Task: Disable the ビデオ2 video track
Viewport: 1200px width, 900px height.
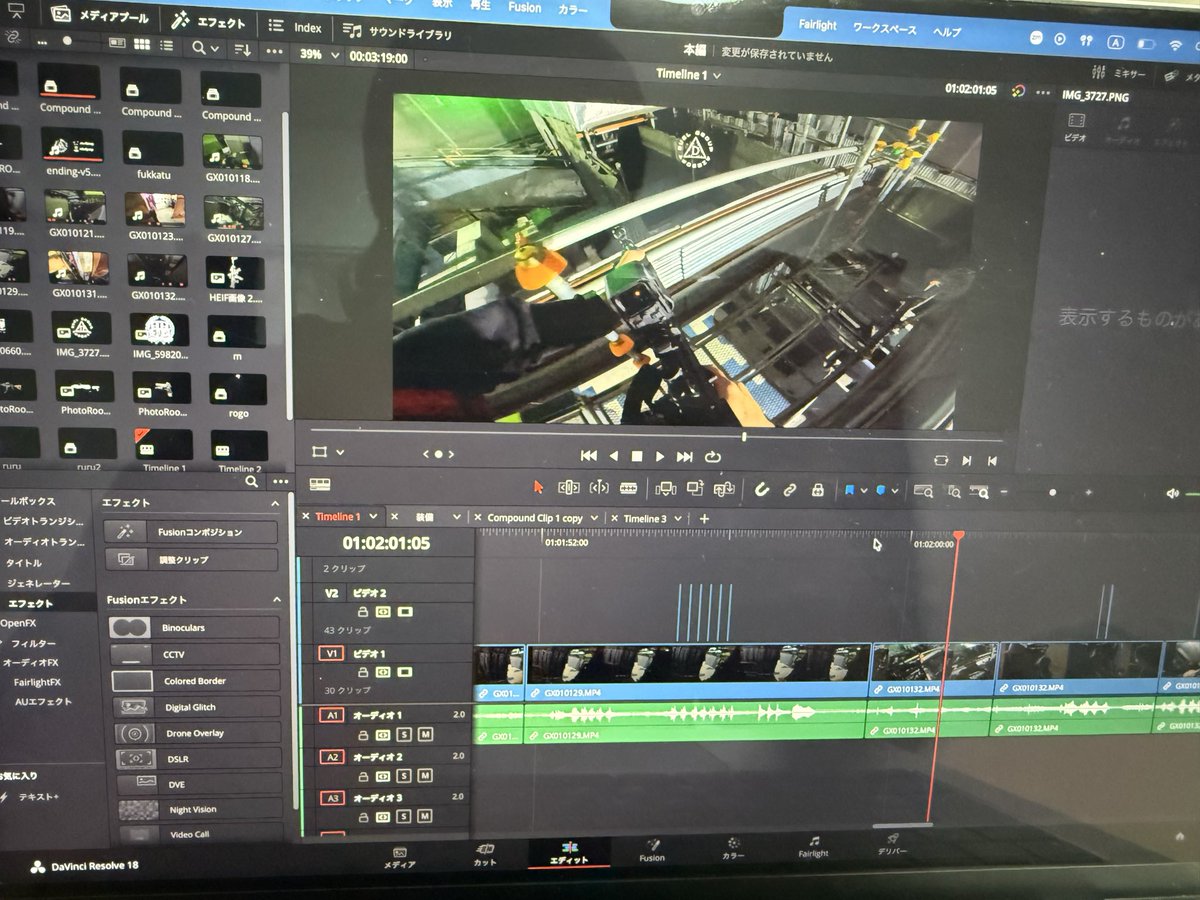Action: point(404,611)
